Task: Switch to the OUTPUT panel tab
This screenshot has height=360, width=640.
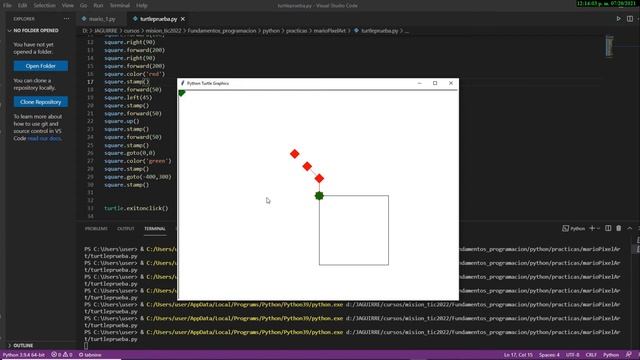Action: [x=126, y=229]
